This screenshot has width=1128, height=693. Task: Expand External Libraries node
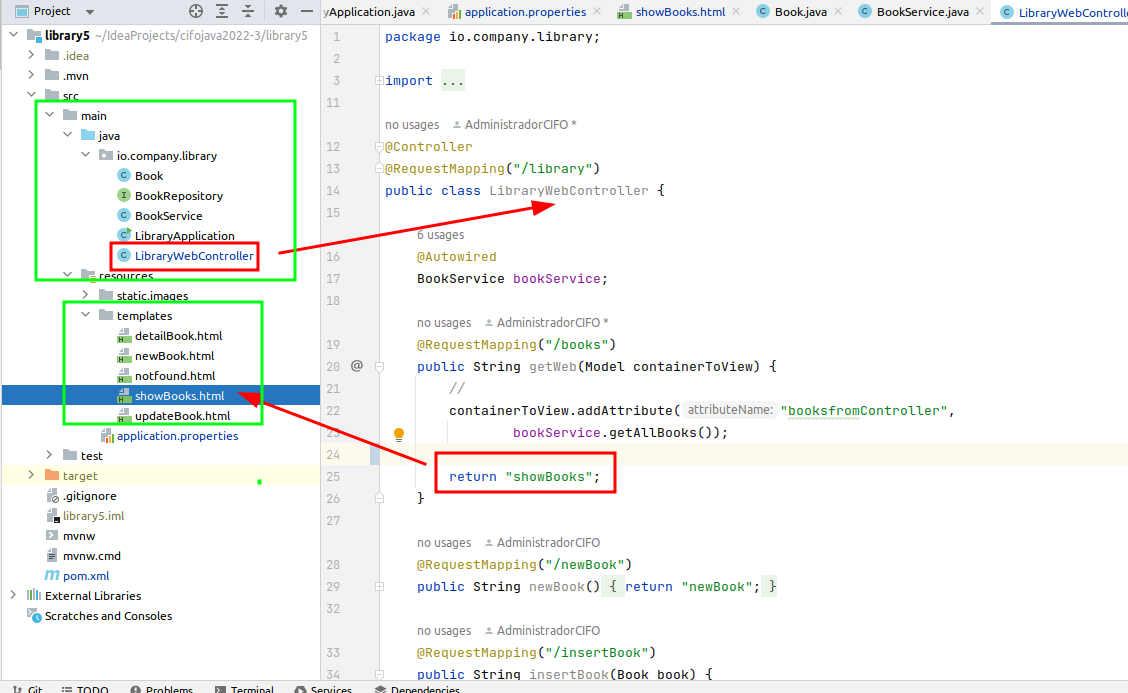click(x=14, y=595)
